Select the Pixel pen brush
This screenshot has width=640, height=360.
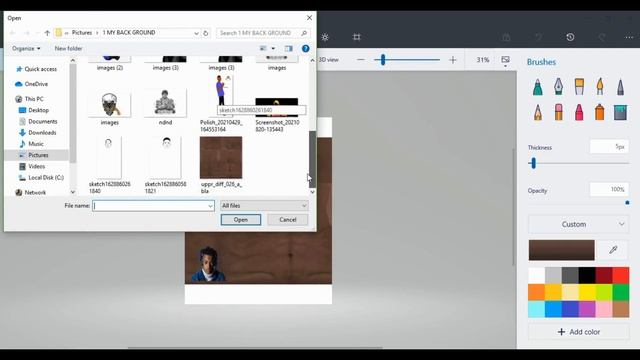(x=620, y=87)
